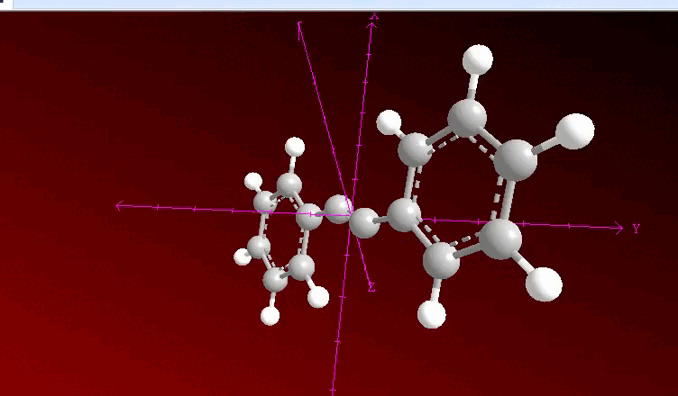Click the hydrogen at the far right of the large ring
The height and width of the screenshot is (396, 678).
pyautogui.click(x=575, y=131)
